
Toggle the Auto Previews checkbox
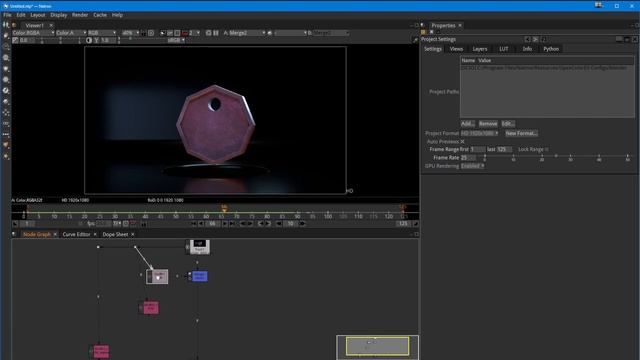pyautogui.click(x=462, y=142)
